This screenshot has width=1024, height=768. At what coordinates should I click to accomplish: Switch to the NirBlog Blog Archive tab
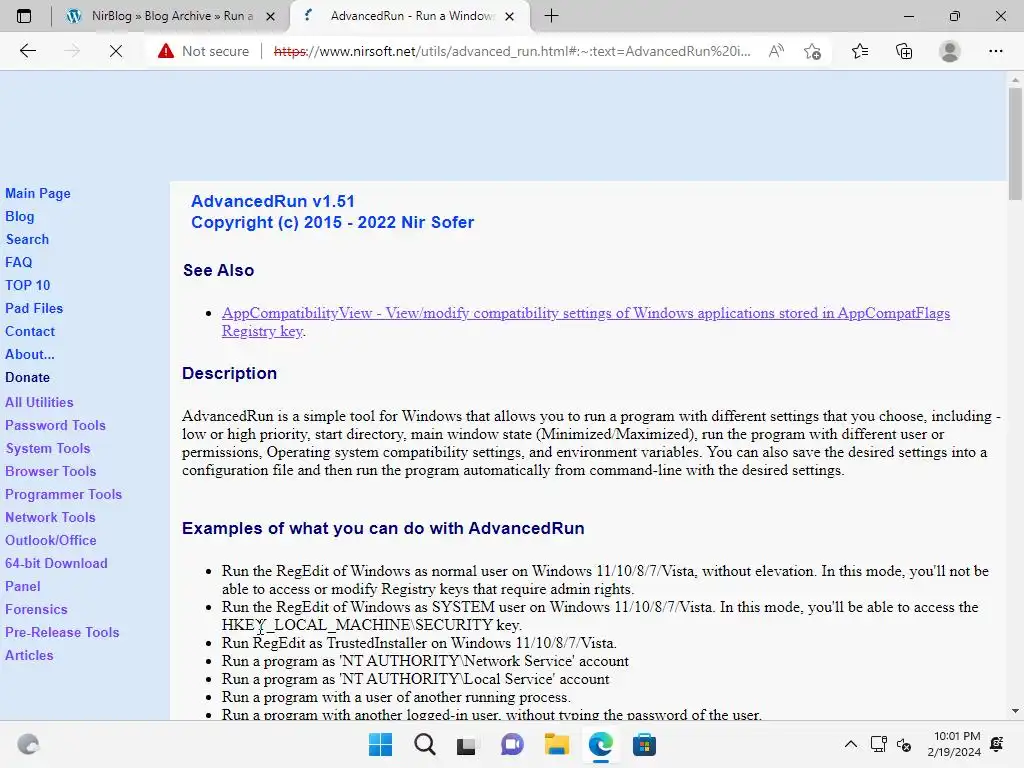point(171,16)
